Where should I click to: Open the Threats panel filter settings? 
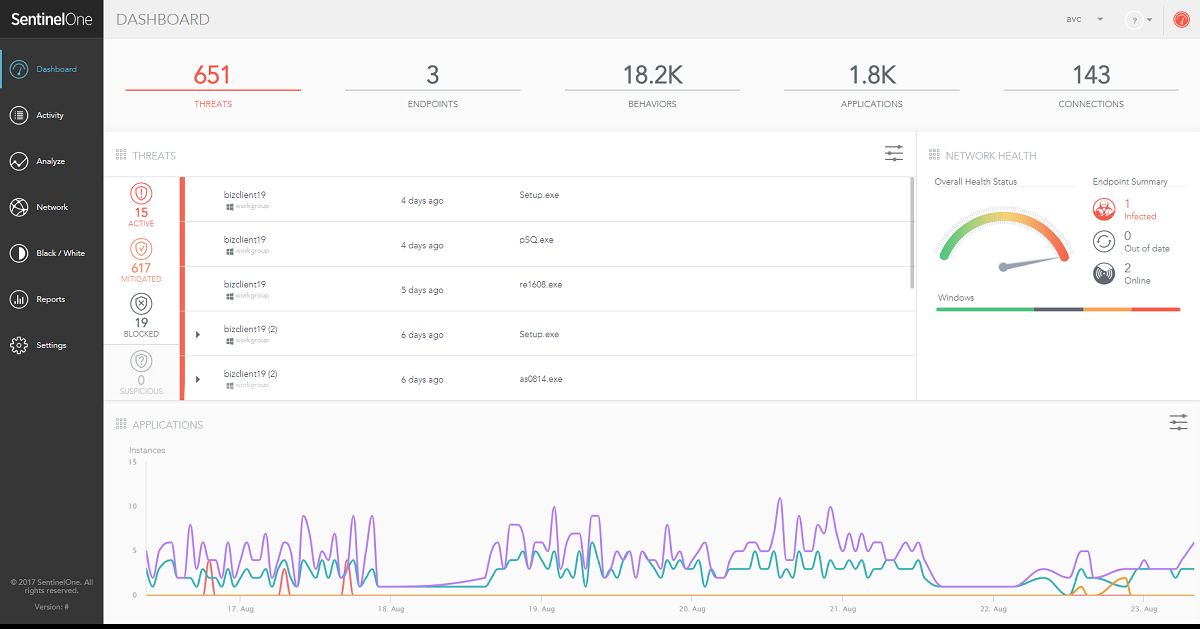coord(893,153)
